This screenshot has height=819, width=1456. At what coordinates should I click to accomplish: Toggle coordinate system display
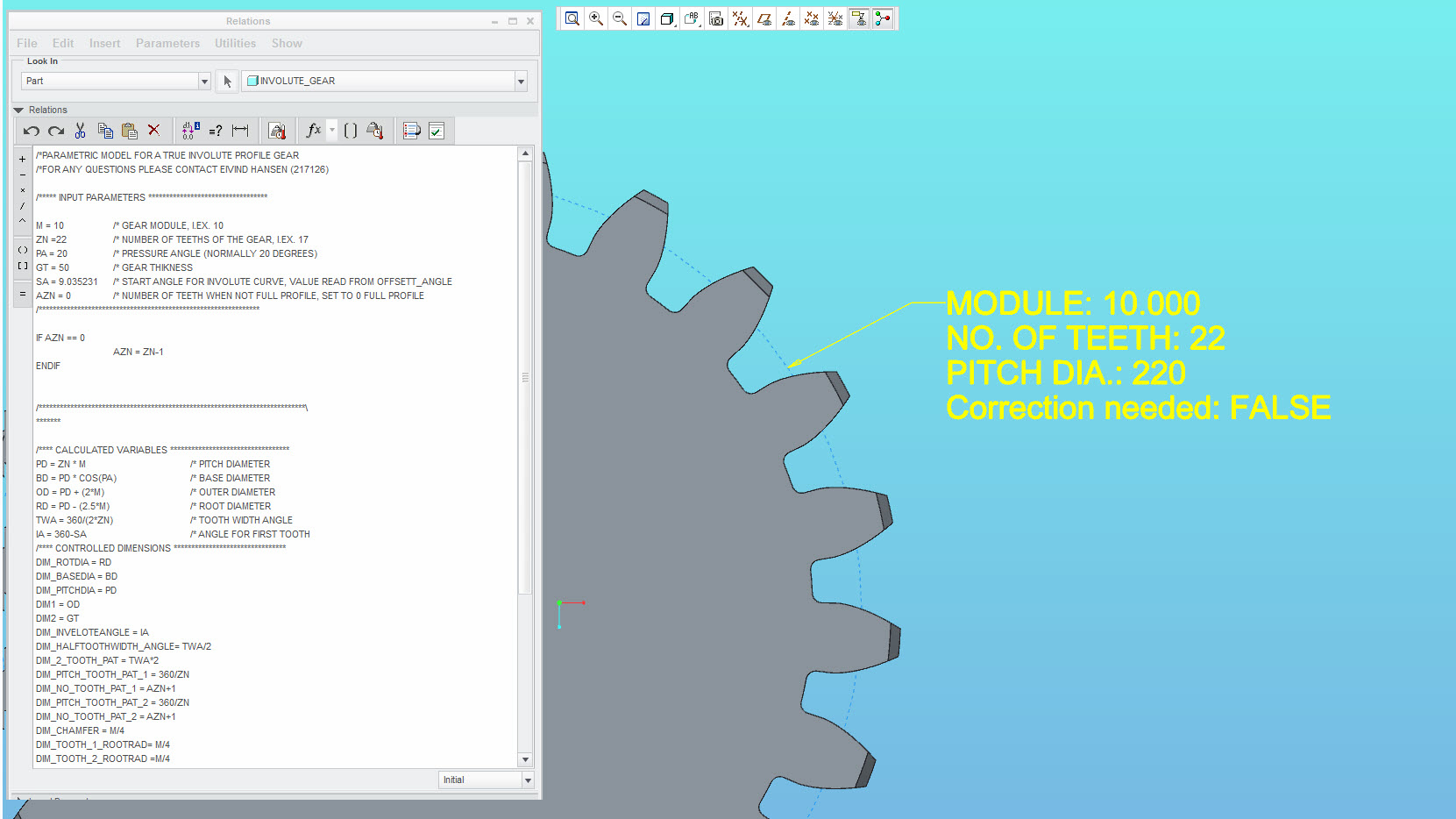click(835, 18)
